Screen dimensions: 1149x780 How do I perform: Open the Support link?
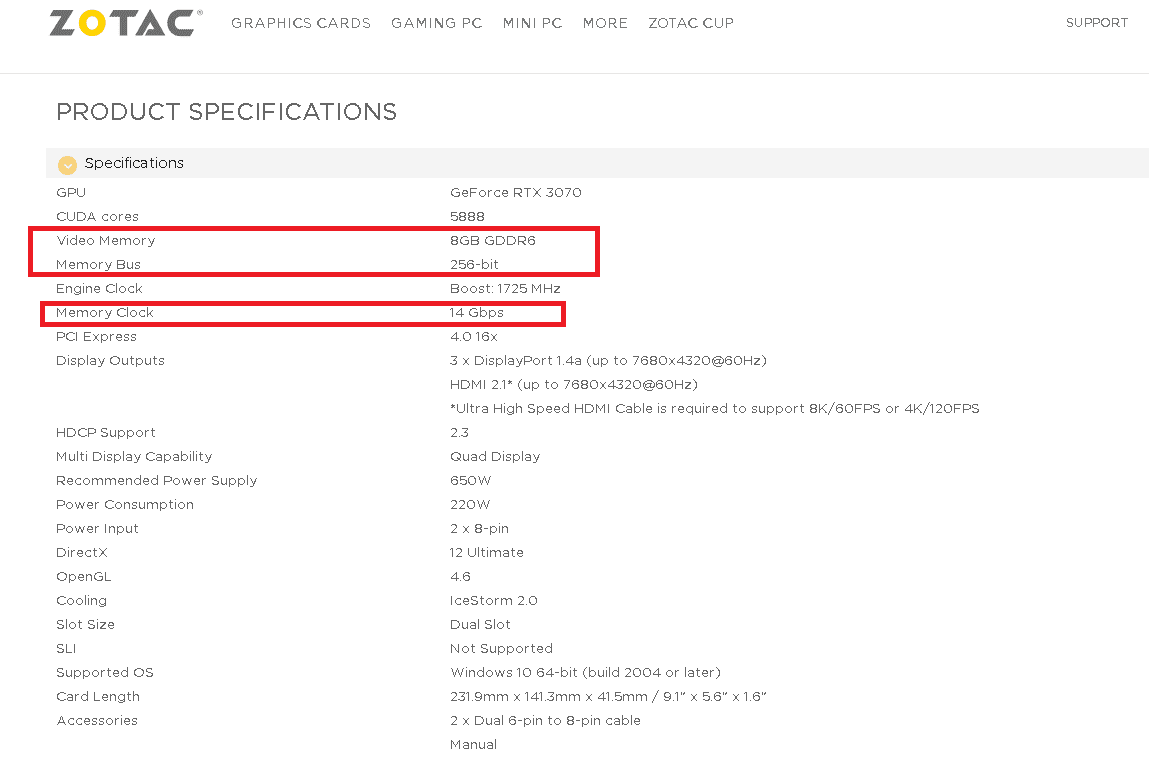(1096, 23)
